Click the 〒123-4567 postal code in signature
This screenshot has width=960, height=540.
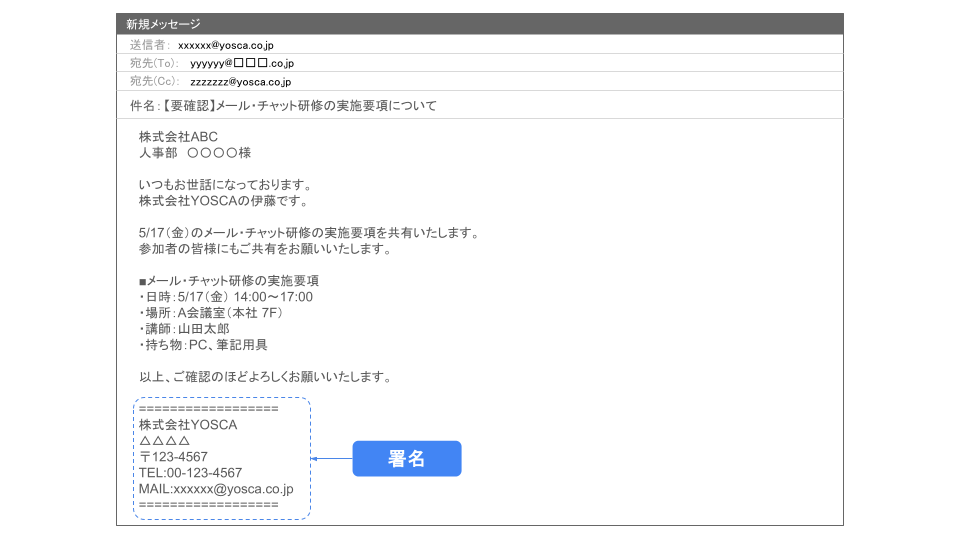pyautogui.click(x=173, y=457)
